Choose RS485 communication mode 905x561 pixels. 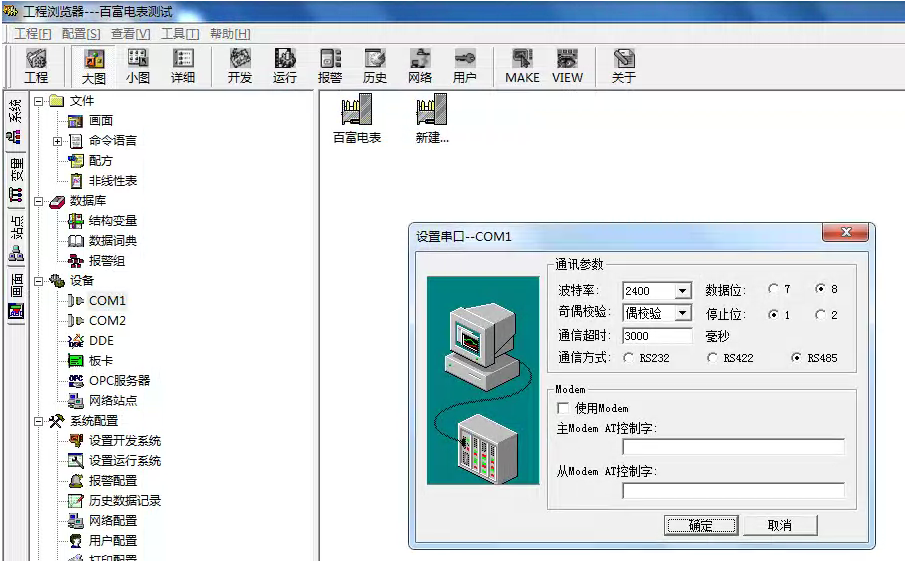point(796,358)
